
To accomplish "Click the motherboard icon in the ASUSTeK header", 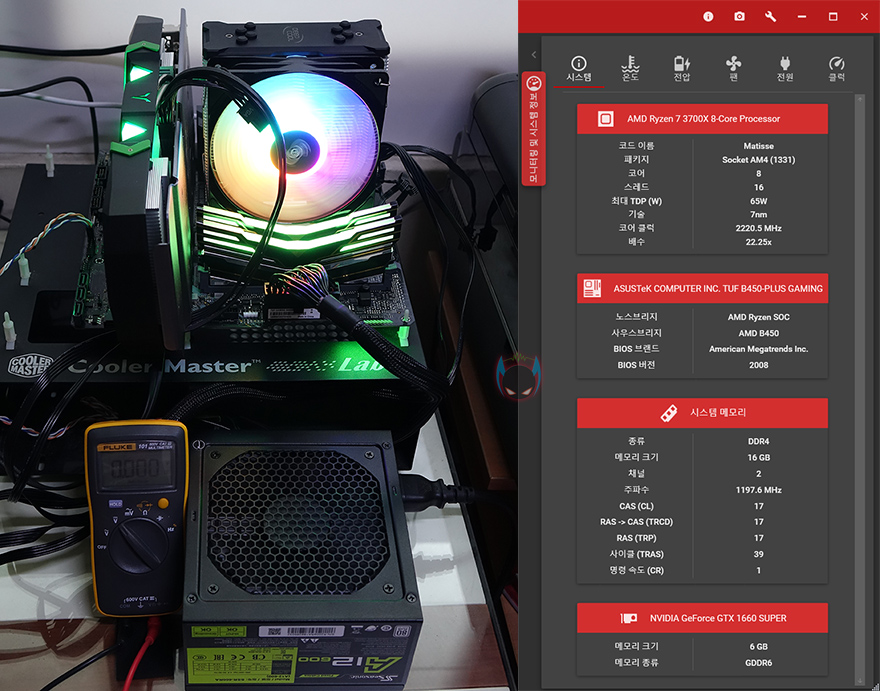I will (x=592, y=289).
